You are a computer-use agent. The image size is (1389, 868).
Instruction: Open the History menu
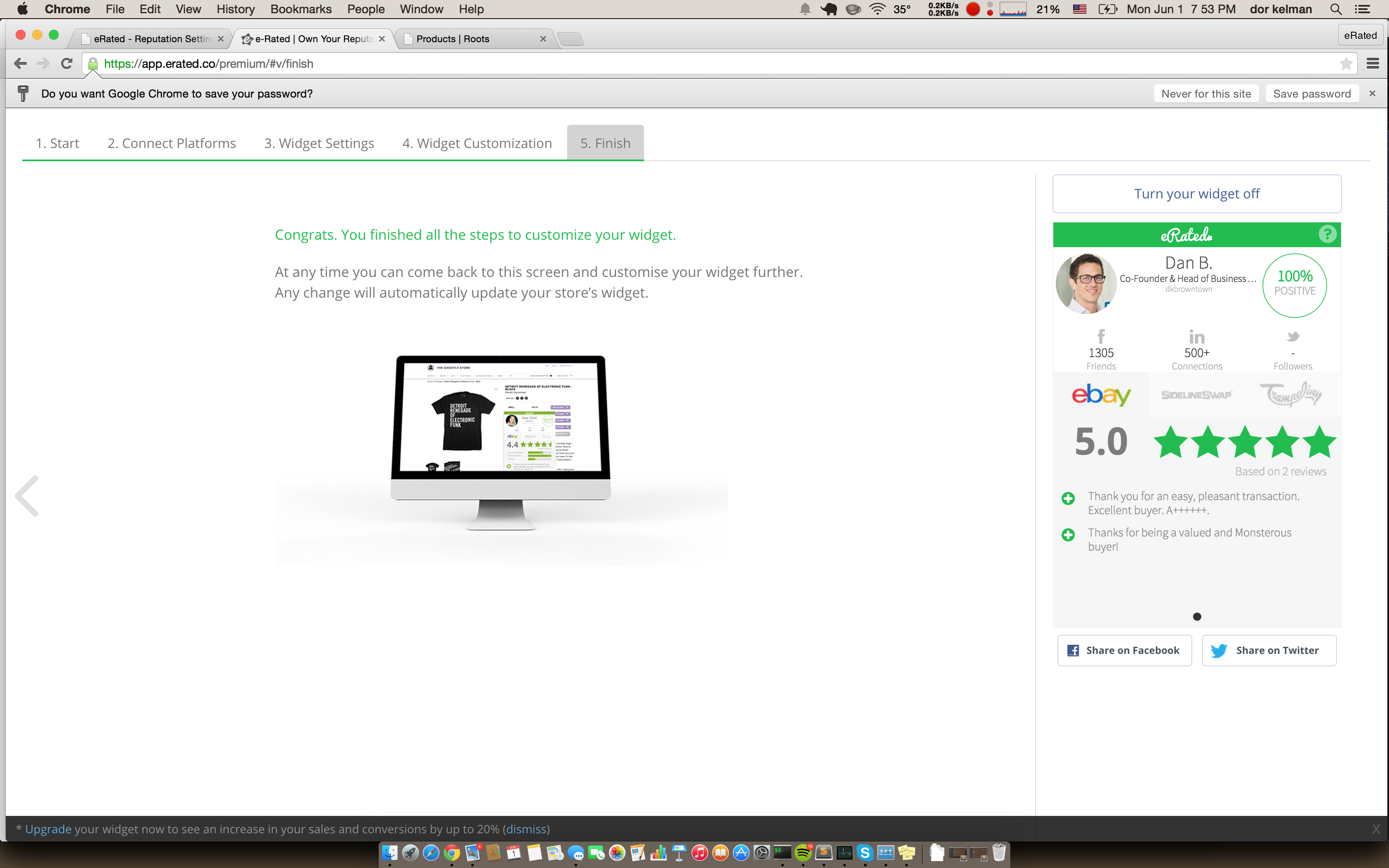click(235, 9)
